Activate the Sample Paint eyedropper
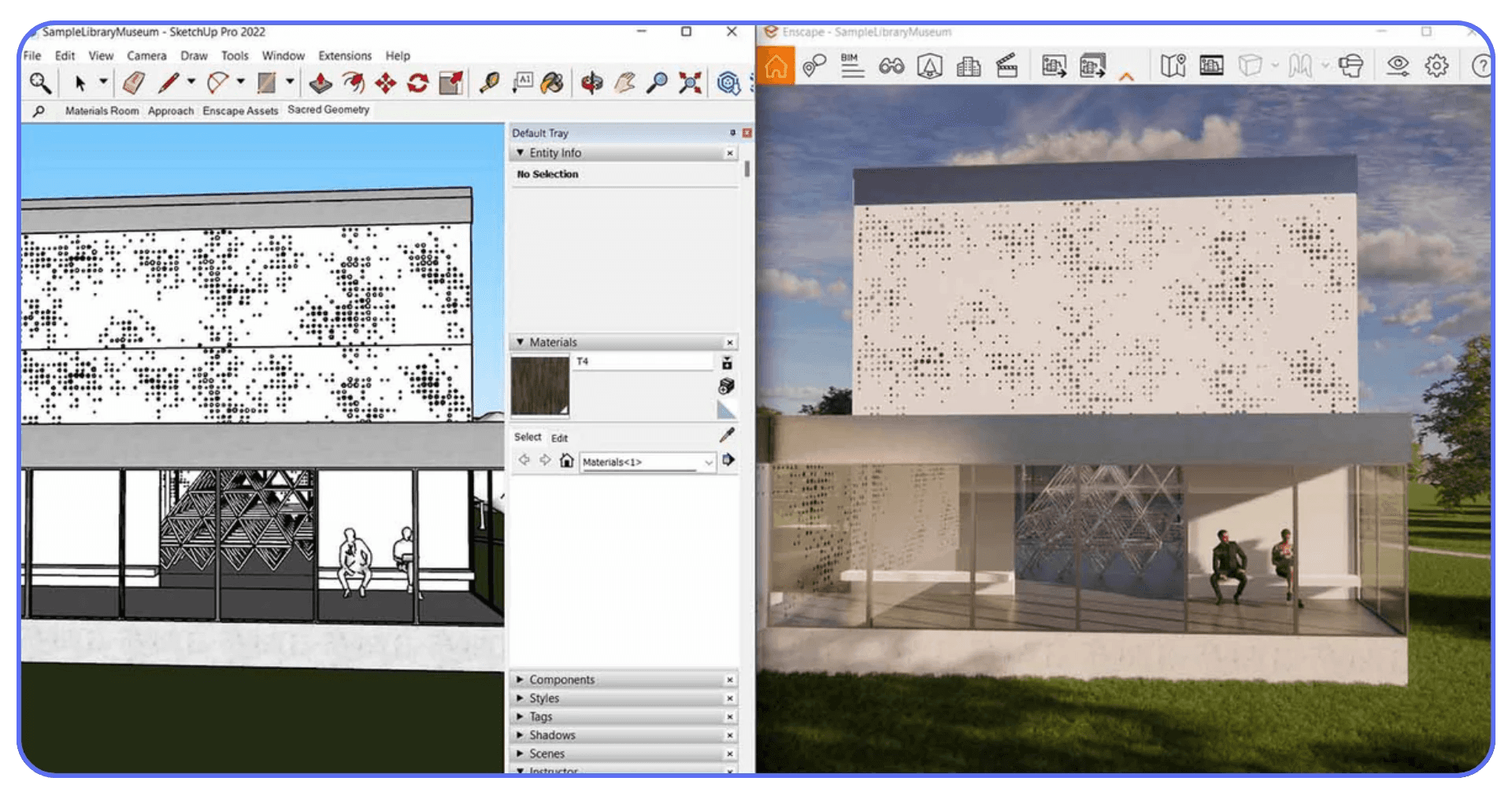Screen dimensions: 1512x800 tap(727, 435)
